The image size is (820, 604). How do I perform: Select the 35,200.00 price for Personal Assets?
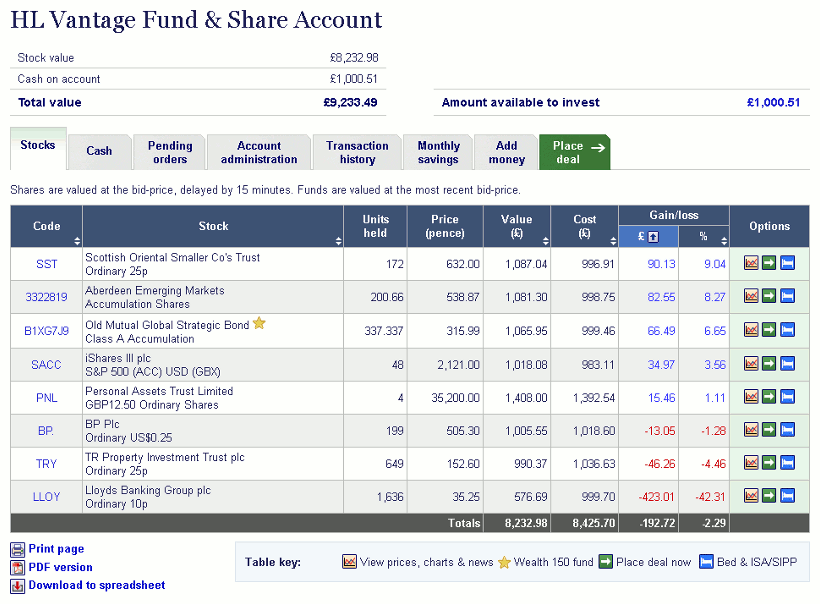coord(455,398)
